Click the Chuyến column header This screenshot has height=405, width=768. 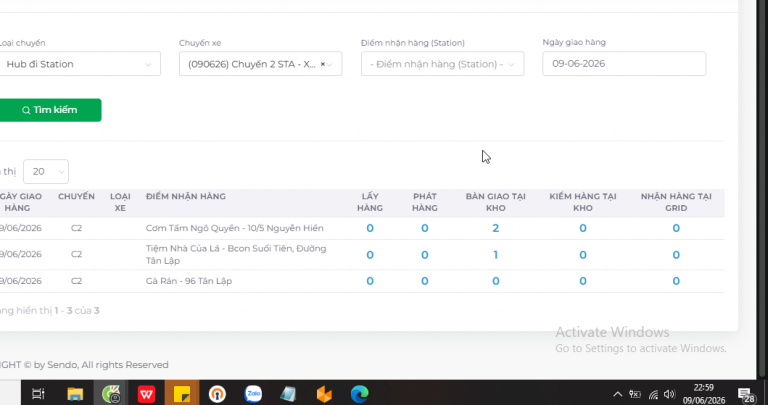point(76,196)
